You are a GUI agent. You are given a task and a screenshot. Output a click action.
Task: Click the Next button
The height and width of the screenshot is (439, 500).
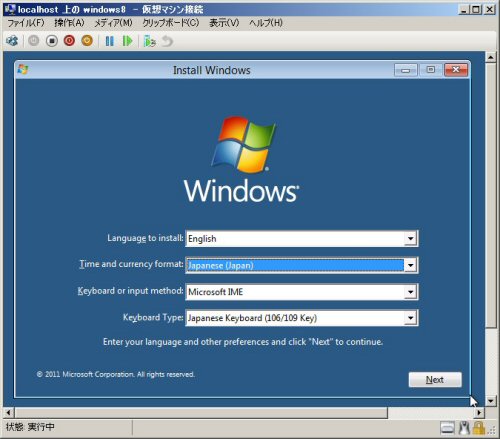[x=435, y=380]
